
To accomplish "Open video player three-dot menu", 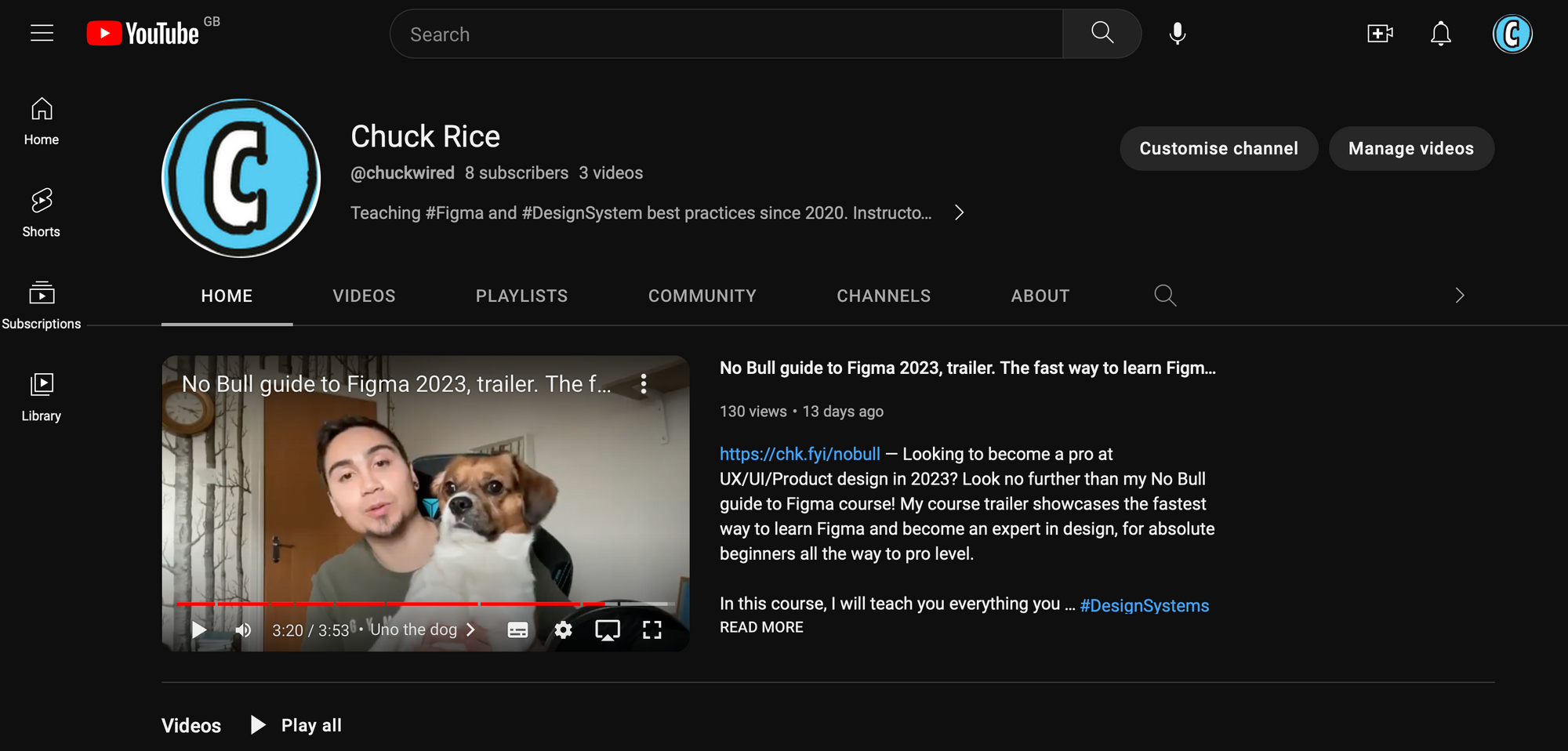I will tap(643, 383).
